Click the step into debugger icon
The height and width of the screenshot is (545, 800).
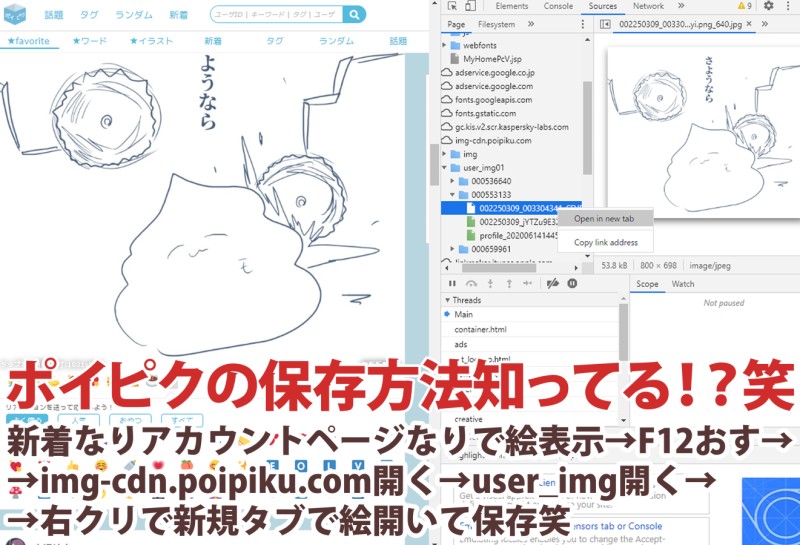(490, 283)
